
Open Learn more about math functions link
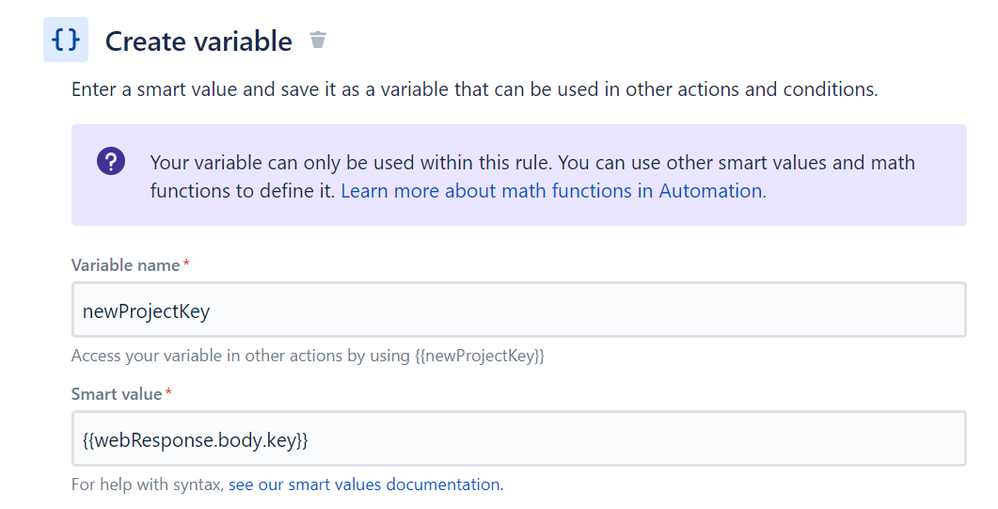pos(553,190)
